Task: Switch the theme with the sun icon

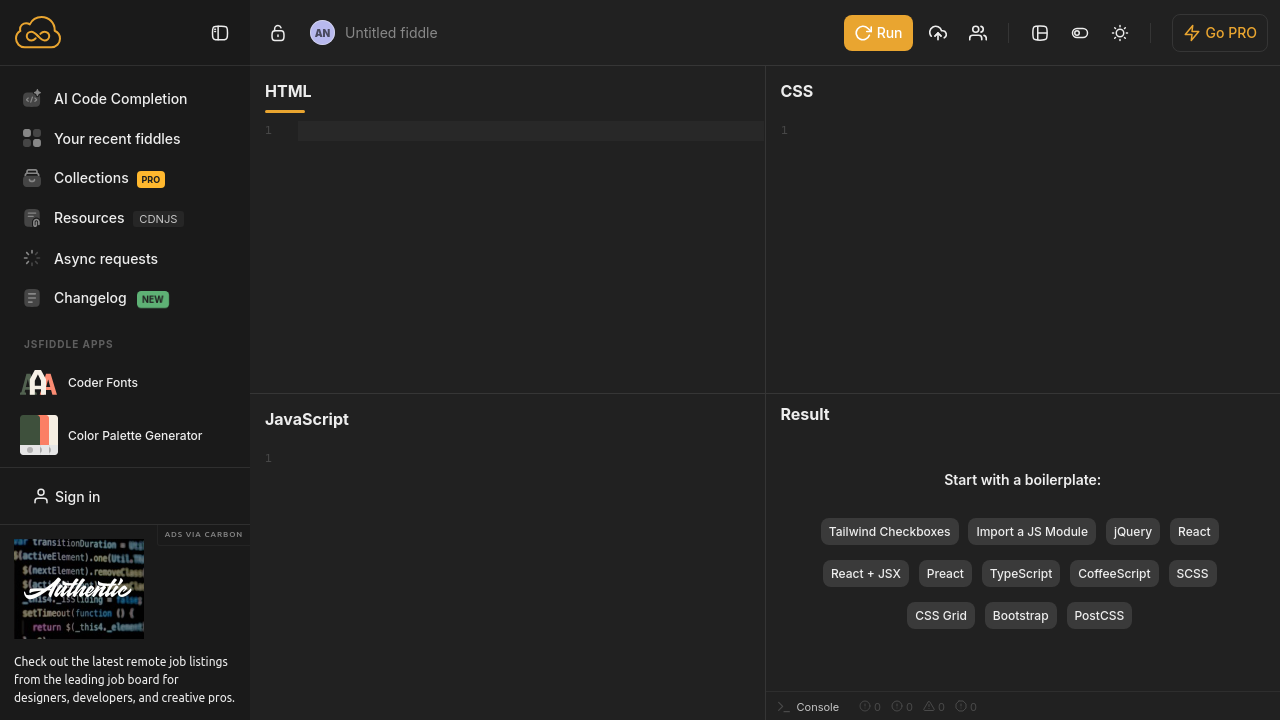Action: (1120, 33)
